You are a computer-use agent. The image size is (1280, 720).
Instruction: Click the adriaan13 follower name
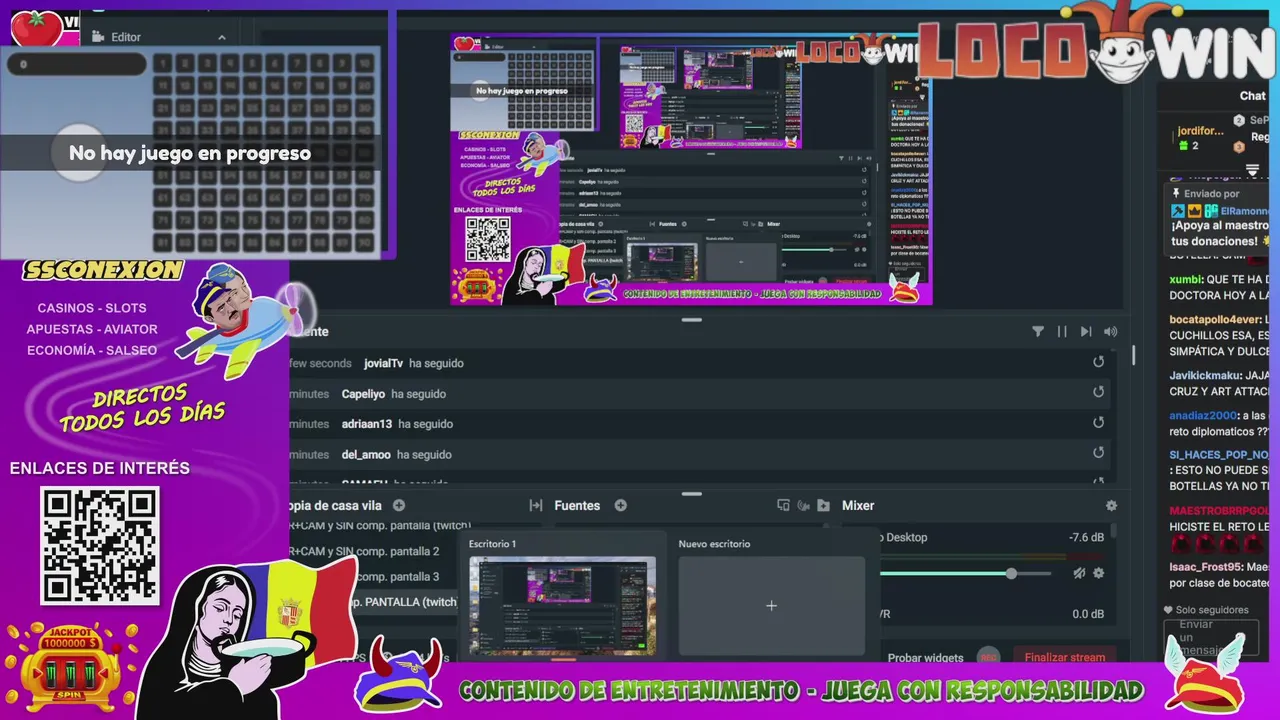(x=367, y=424)
